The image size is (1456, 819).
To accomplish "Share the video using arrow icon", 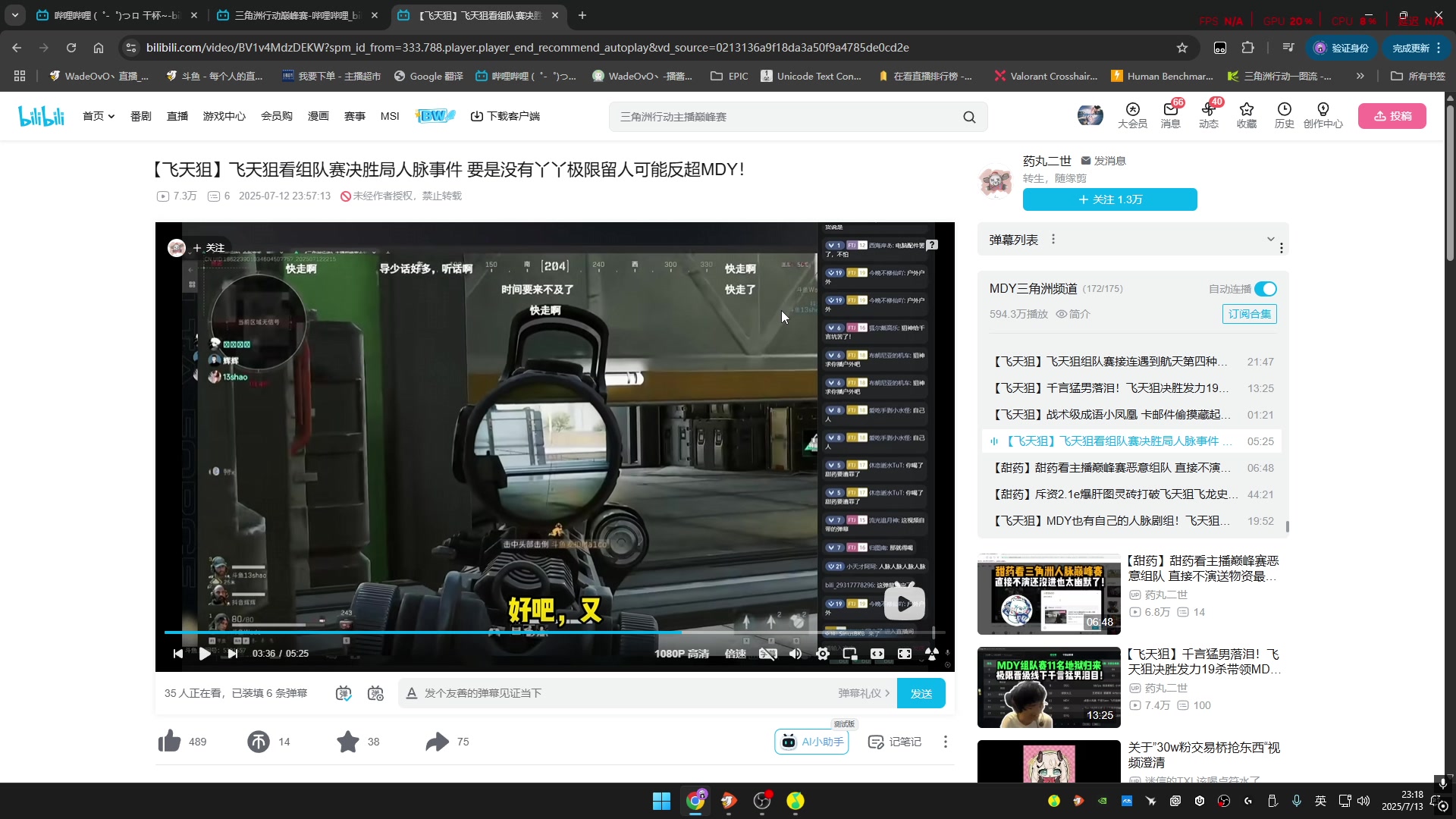I will click(437, 741).
